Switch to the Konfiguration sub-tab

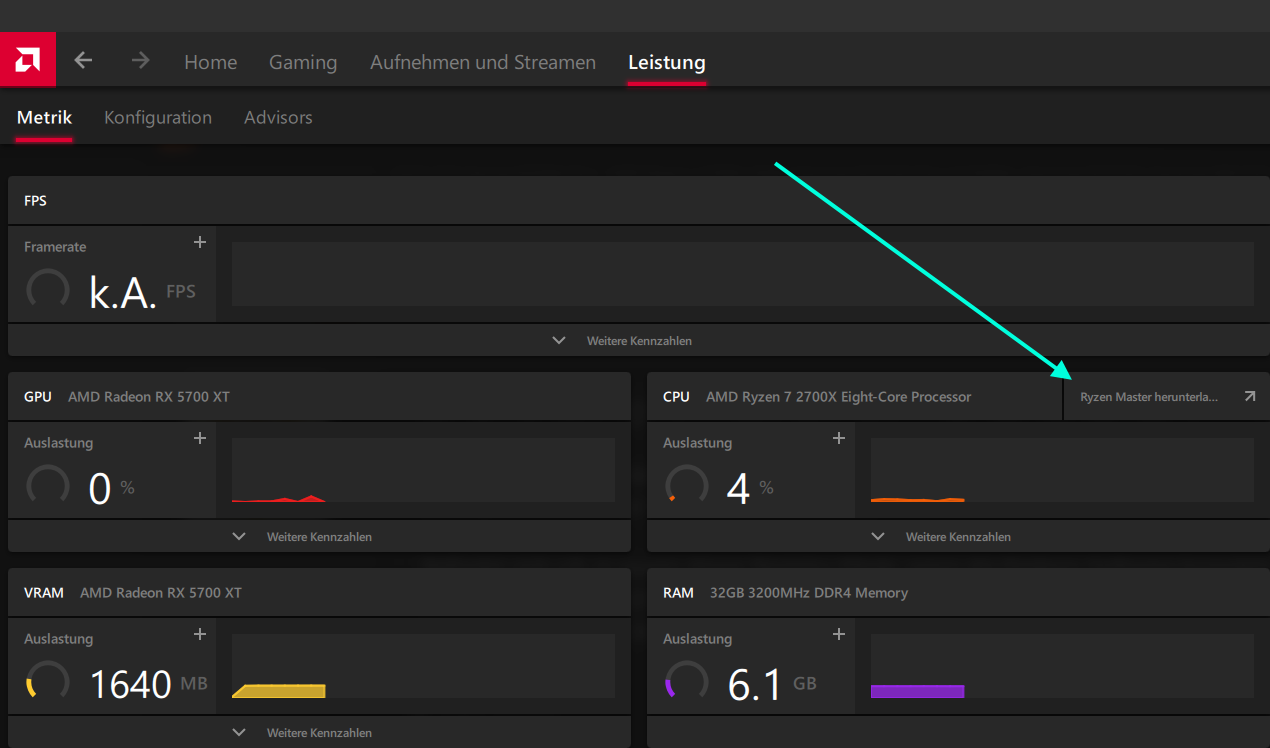(158, 117)
